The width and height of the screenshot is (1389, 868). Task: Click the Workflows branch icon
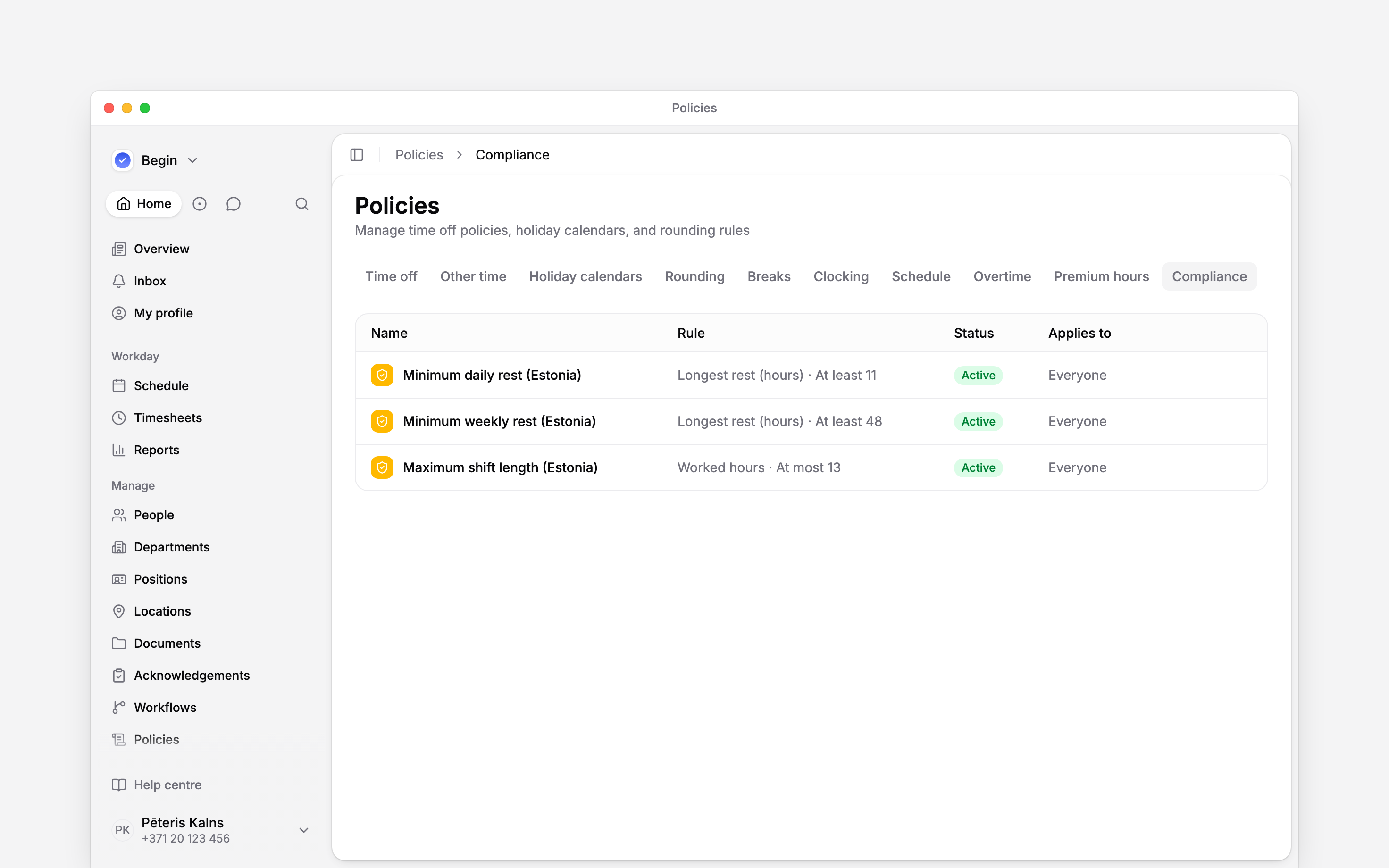(119, 707)
